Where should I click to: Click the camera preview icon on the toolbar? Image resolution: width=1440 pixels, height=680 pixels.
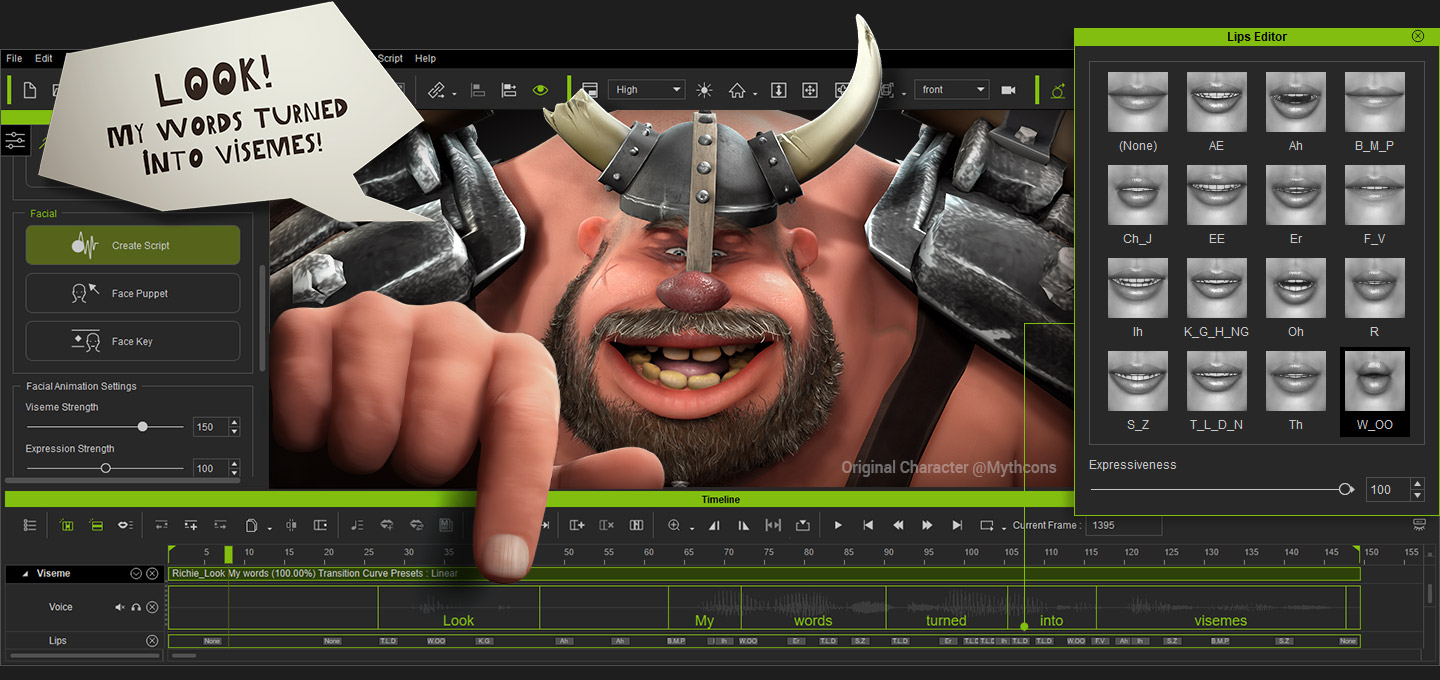[1007, 89]
